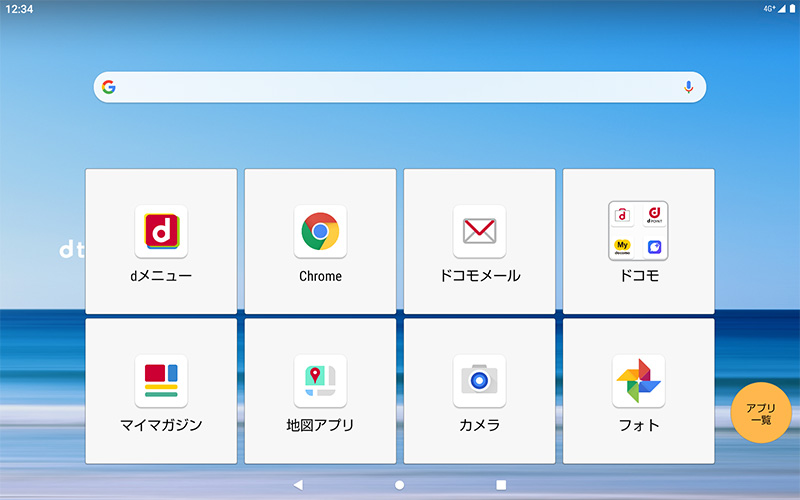The width and height of the screenshot is (800, 500).
Task: Open the カメラ camera app
Action: tap(480, 391)
